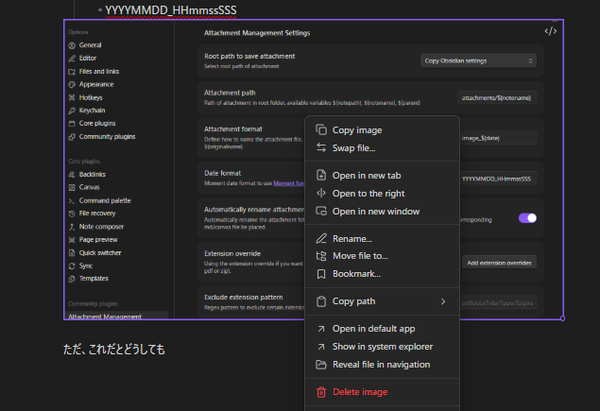The image size is (600, 411).
Task: Choose Move file to... option
Action: click(382, 256)
